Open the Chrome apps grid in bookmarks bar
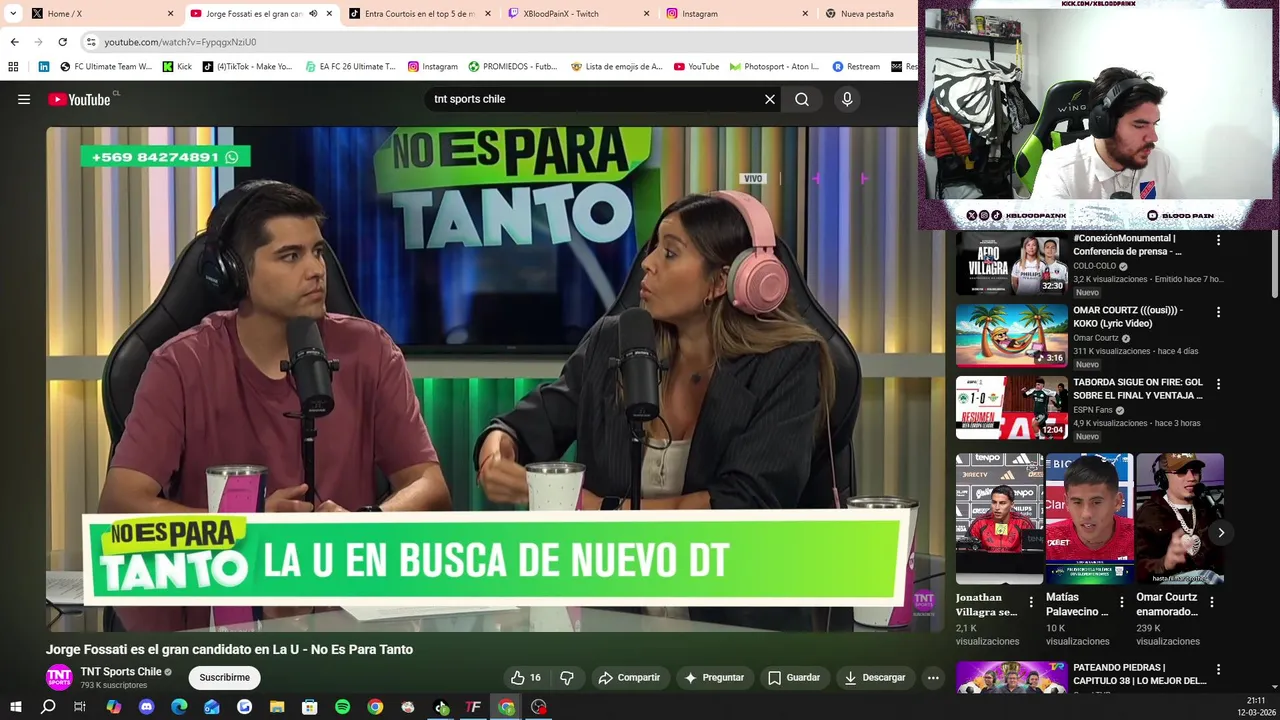Screen dimensions: 1280x720 [13, 67]
